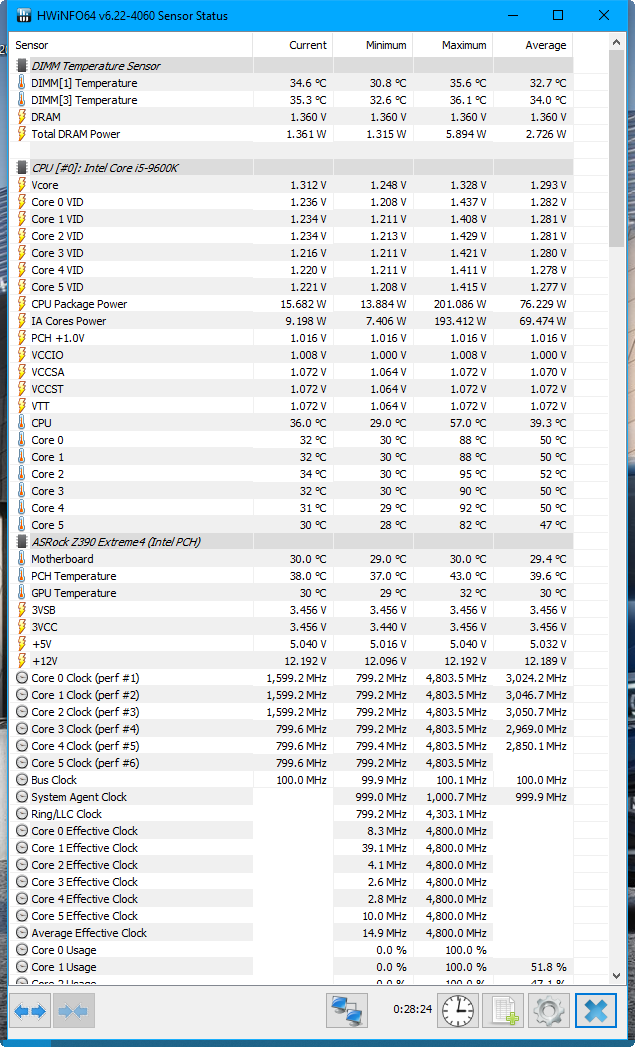The image size is (635, 1047).
Task: Click the scrollbar down arrow
Action: coord(616,976)
